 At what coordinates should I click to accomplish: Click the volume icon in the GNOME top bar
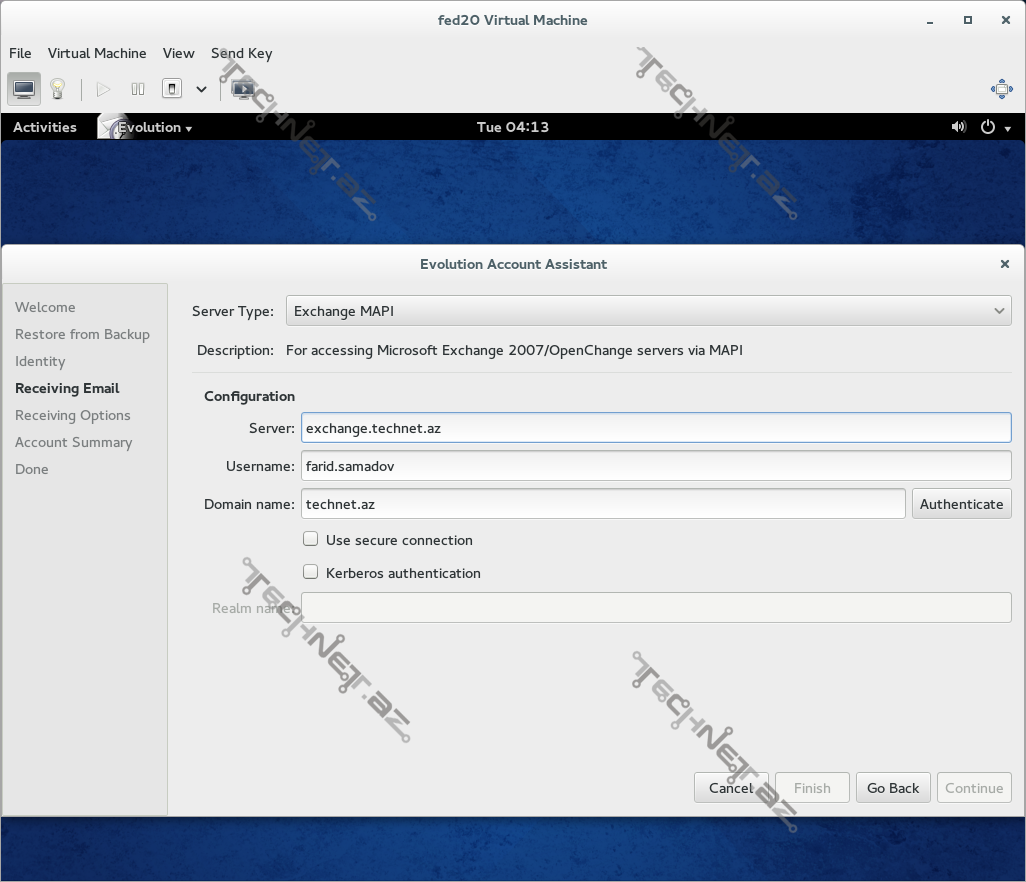[x=958, y=127]
